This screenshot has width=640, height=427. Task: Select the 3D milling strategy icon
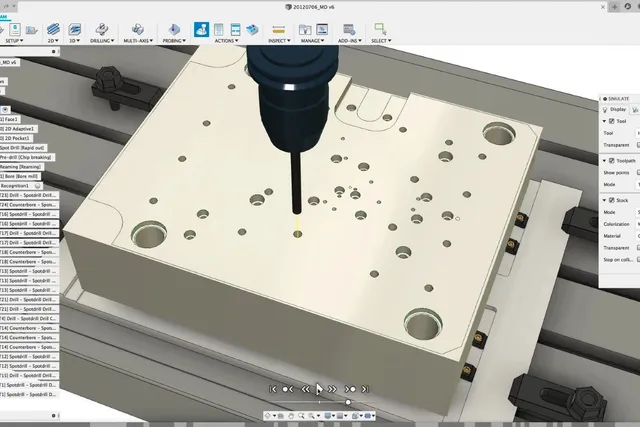click(x=74, y=29)
